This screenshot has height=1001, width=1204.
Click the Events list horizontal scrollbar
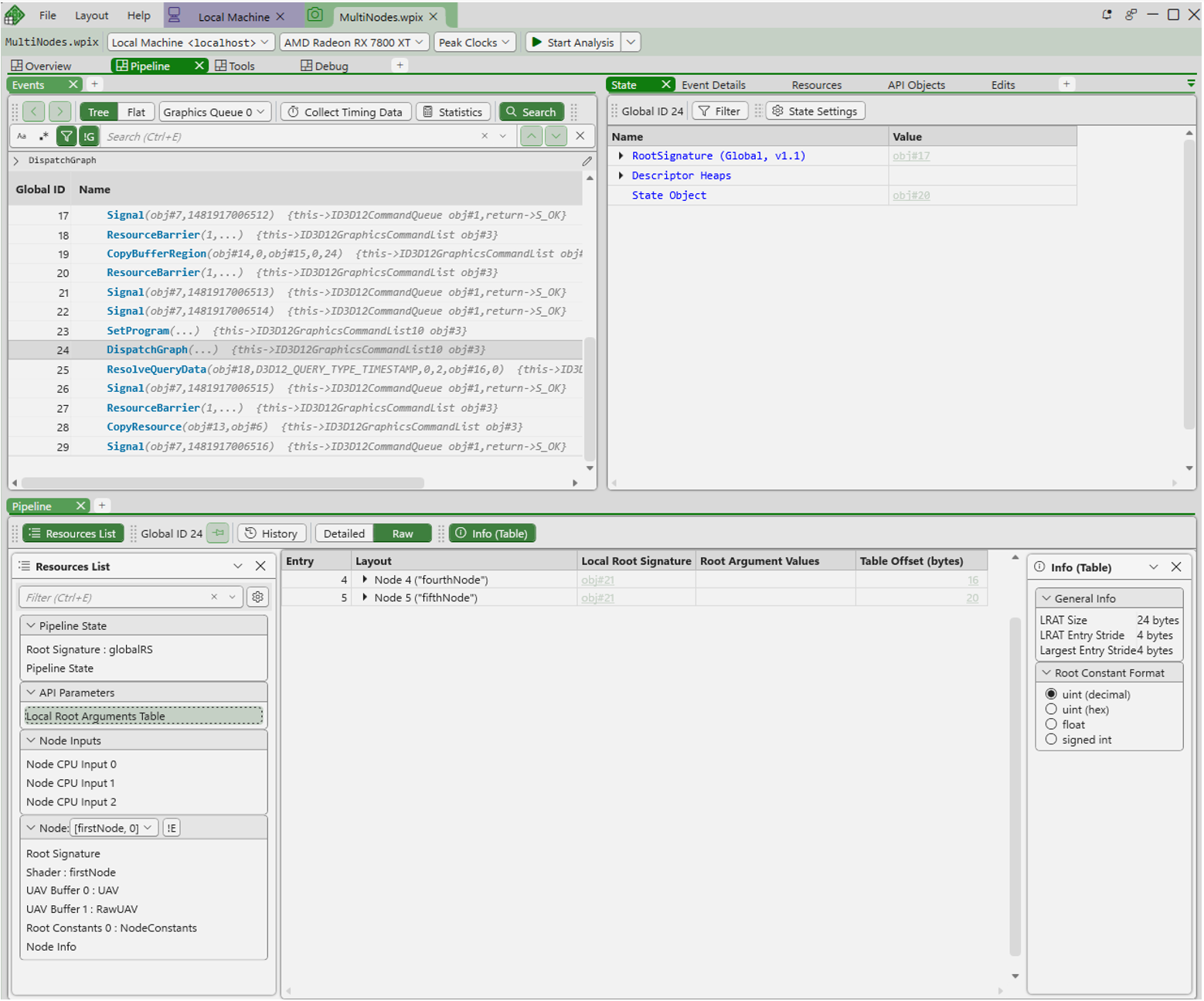click(223, 483)
